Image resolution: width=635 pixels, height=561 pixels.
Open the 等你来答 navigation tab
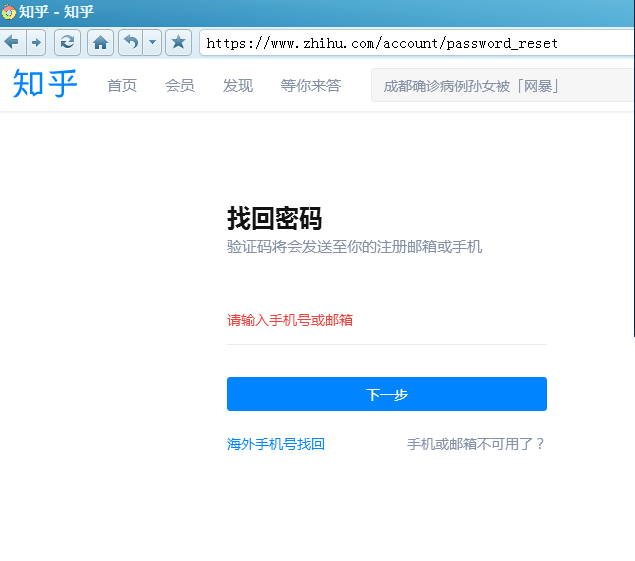tap(311, 85)
